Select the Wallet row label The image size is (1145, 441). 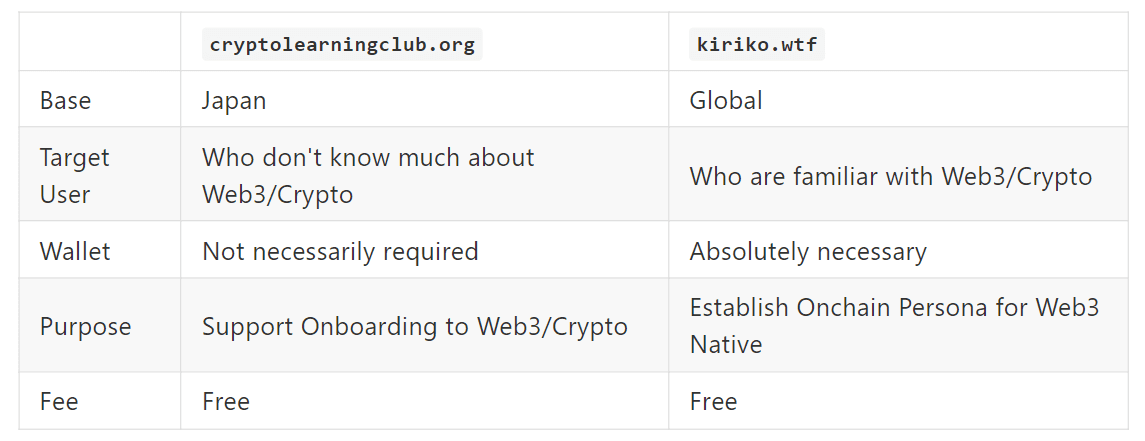pyautogui.click(x=74, y=251)
